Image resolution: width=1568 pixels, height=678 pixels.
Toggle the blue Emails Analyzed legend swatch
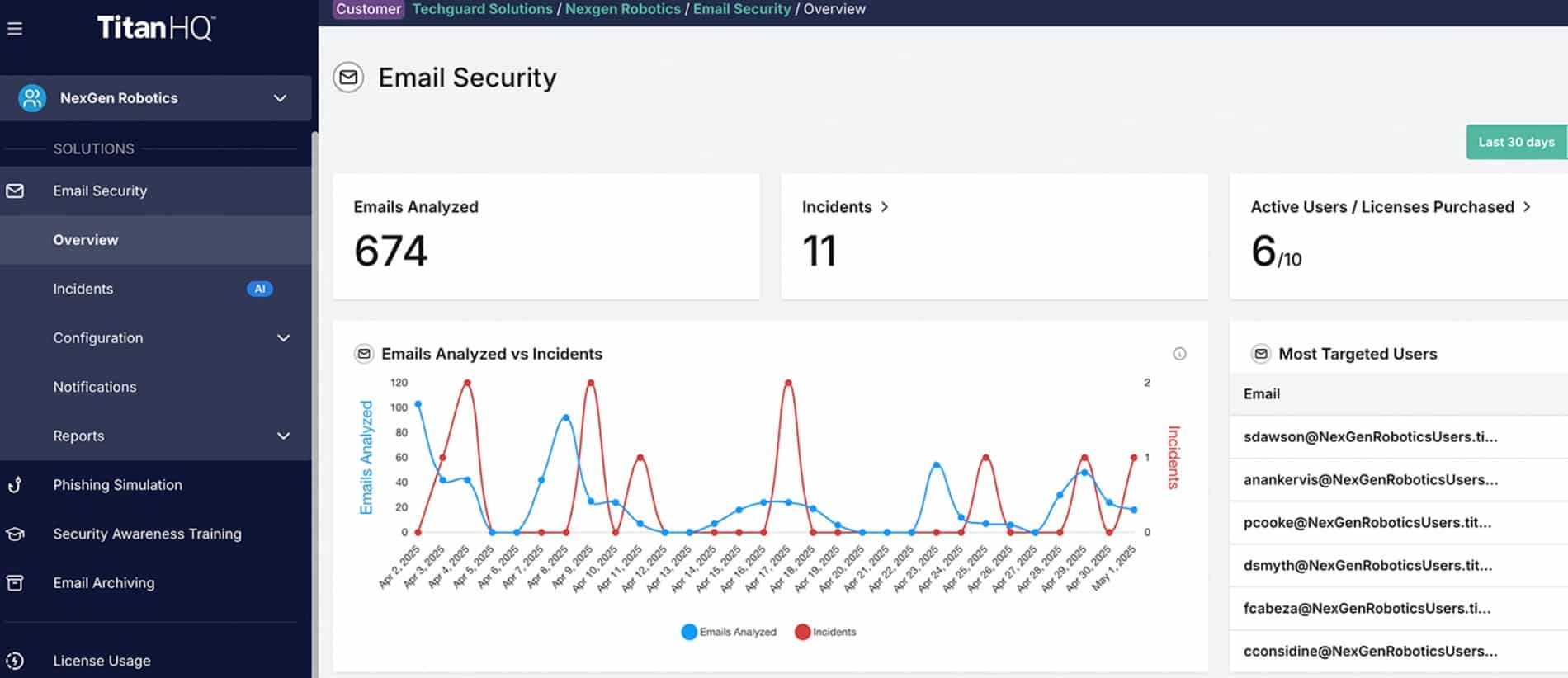click(x=689, y=633)
